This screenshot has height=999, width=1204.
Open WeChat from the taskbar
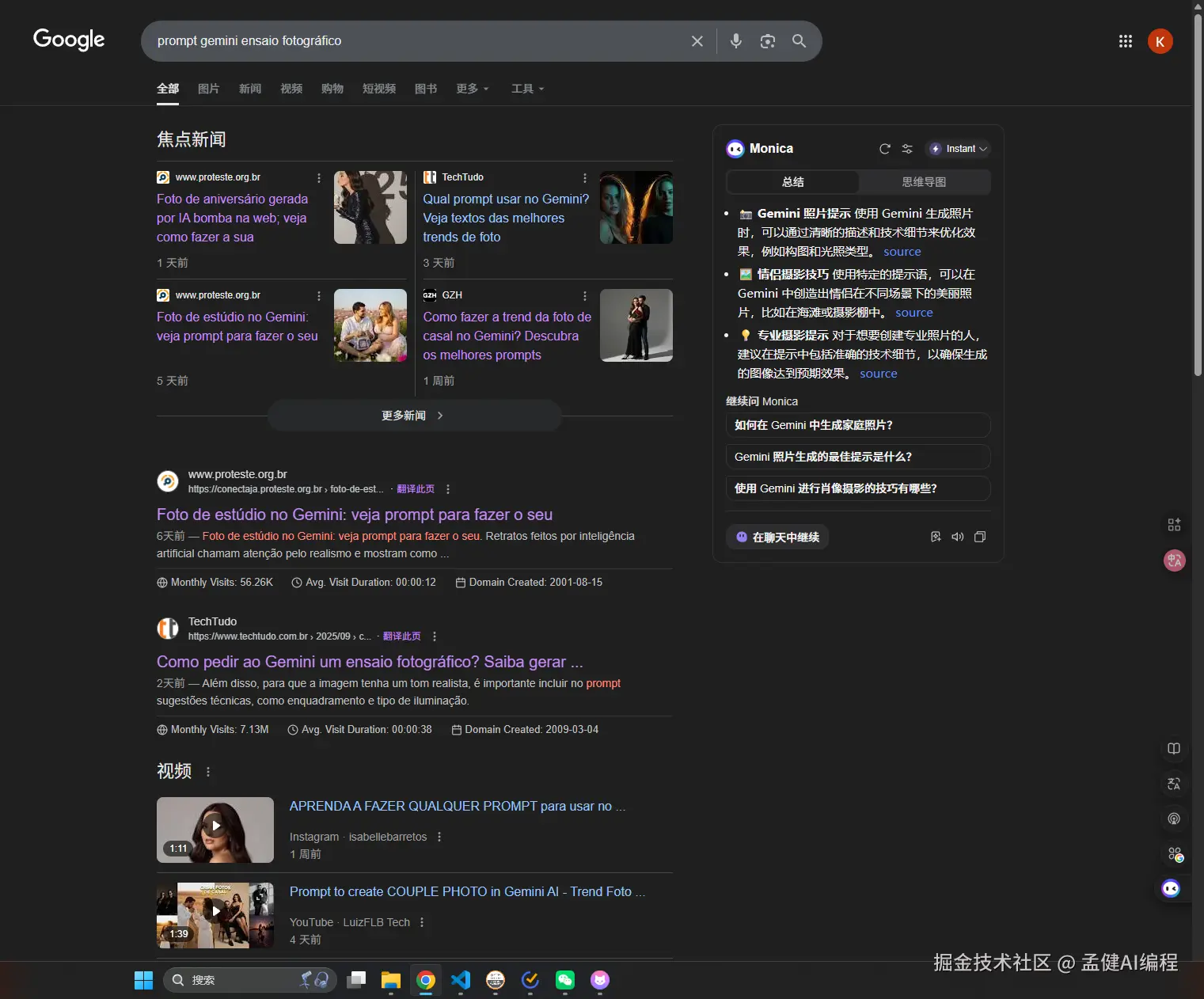(565, 980)
